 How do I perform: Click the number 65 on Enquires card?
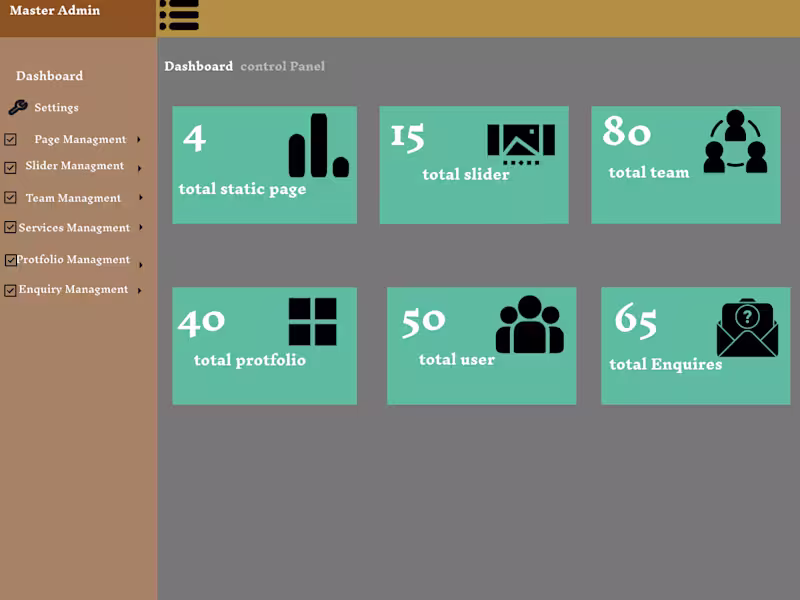pos(636,321)
